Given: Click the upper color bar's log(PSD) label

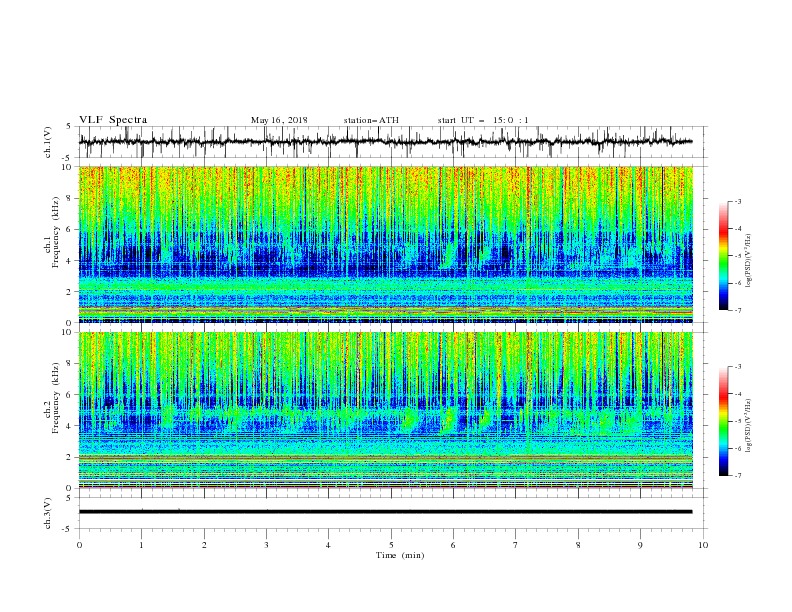Looking at the screenshot, I should click(x=749, y=261).
